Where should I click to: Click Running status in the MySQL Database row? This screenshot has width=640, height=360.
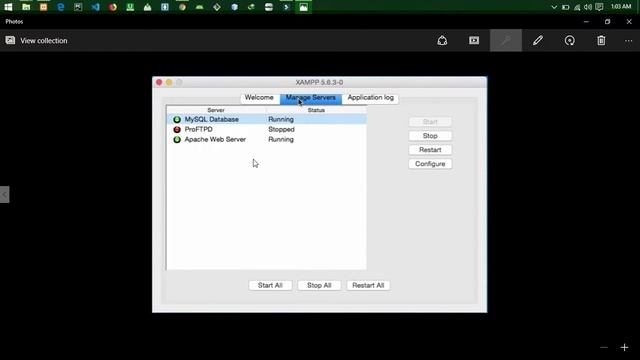[x=281, y=119]
